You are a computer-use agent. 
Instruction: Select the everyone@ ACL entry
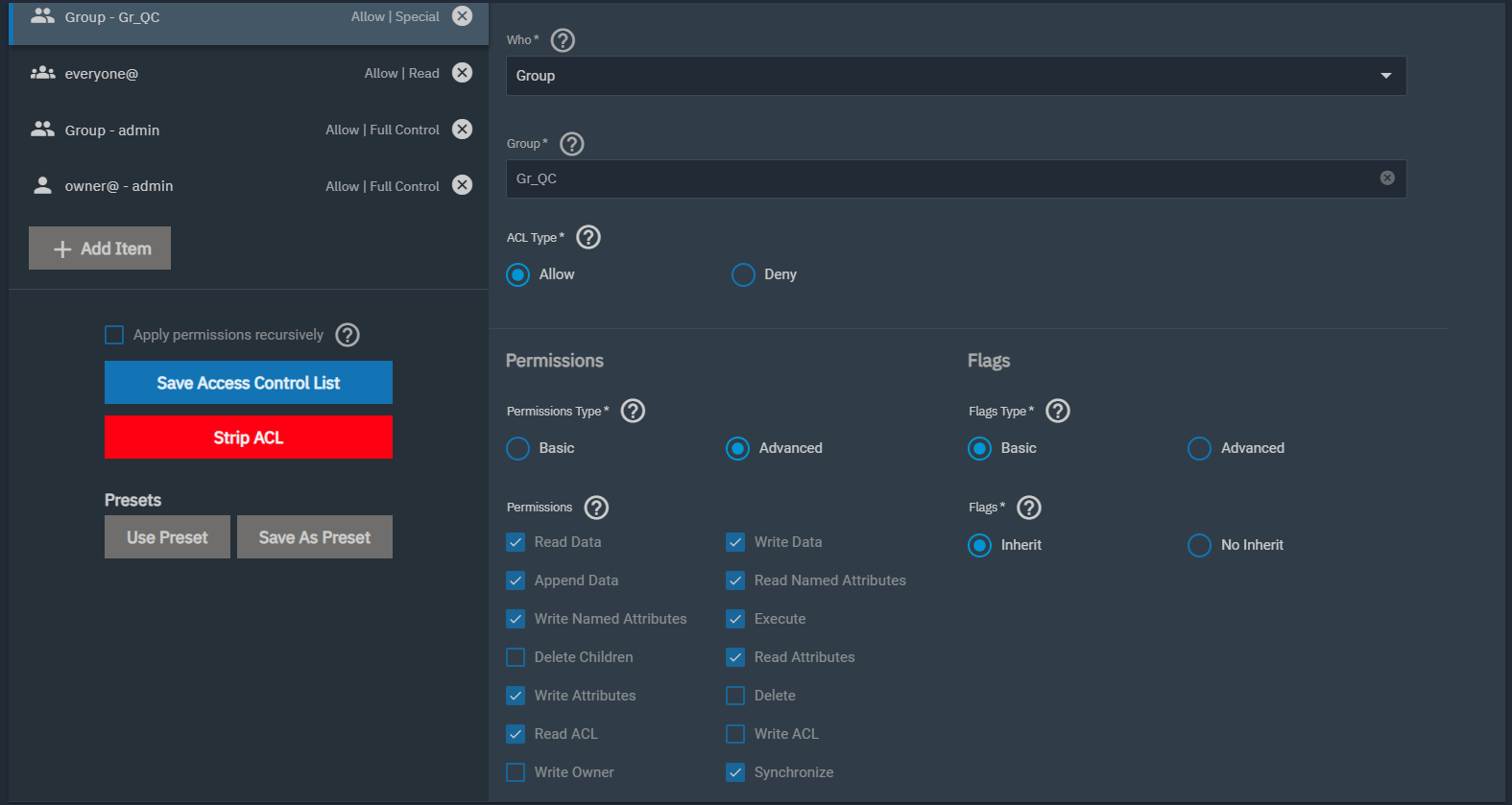[249, 73]
